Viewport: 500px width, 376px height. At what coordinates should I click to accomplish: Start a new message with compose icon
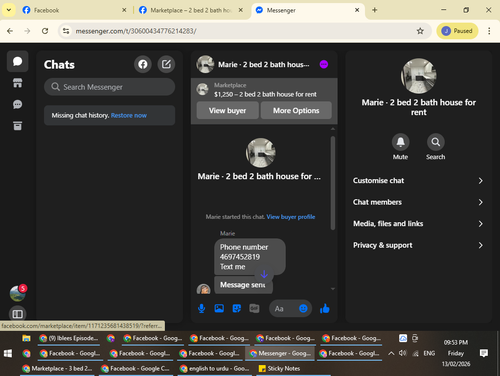(x=166, y=64)
